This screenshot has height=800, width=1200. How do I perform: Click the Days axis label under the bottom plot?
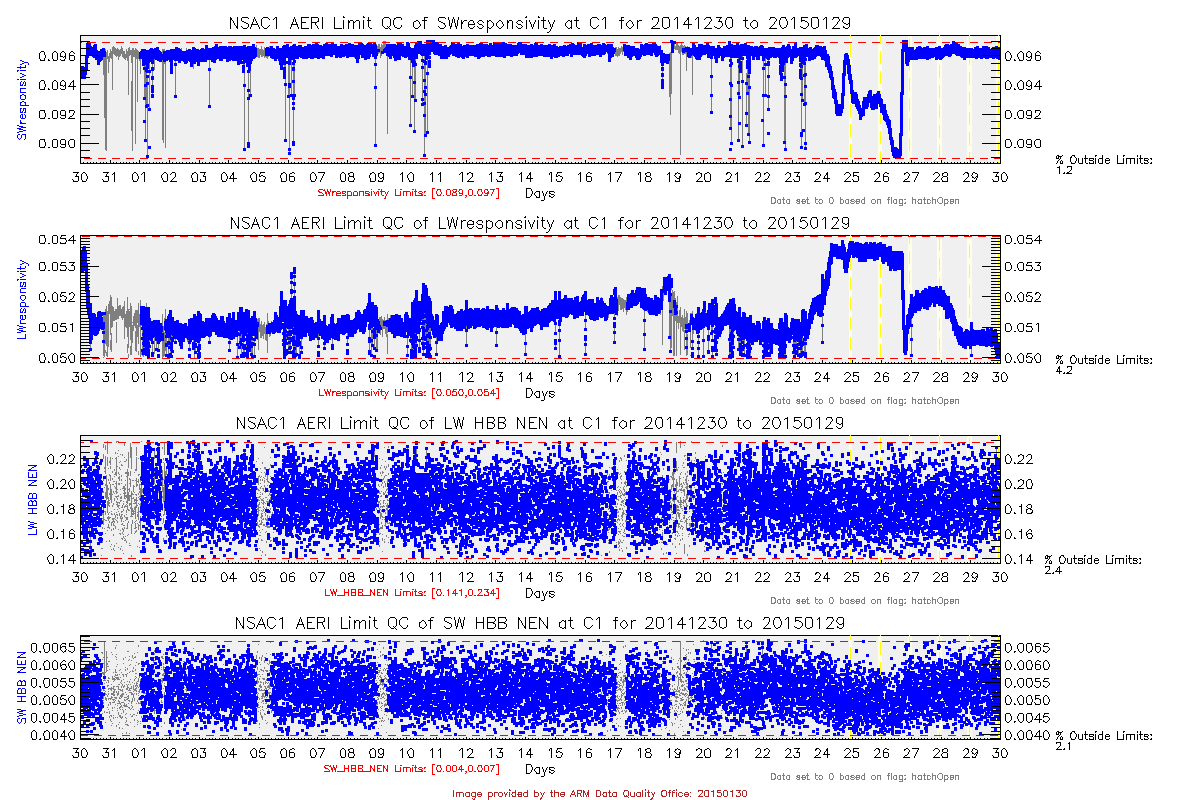click(x=539, y=769)
